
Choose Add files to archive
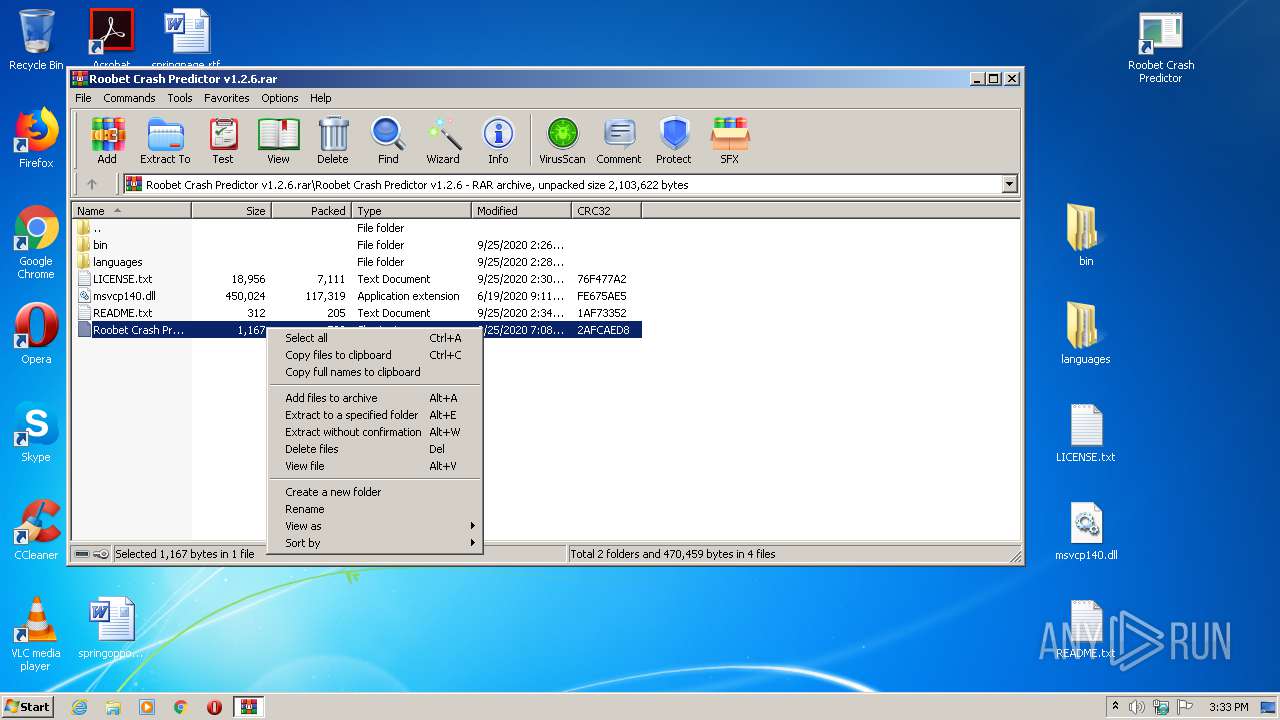(x=375, y=398)
